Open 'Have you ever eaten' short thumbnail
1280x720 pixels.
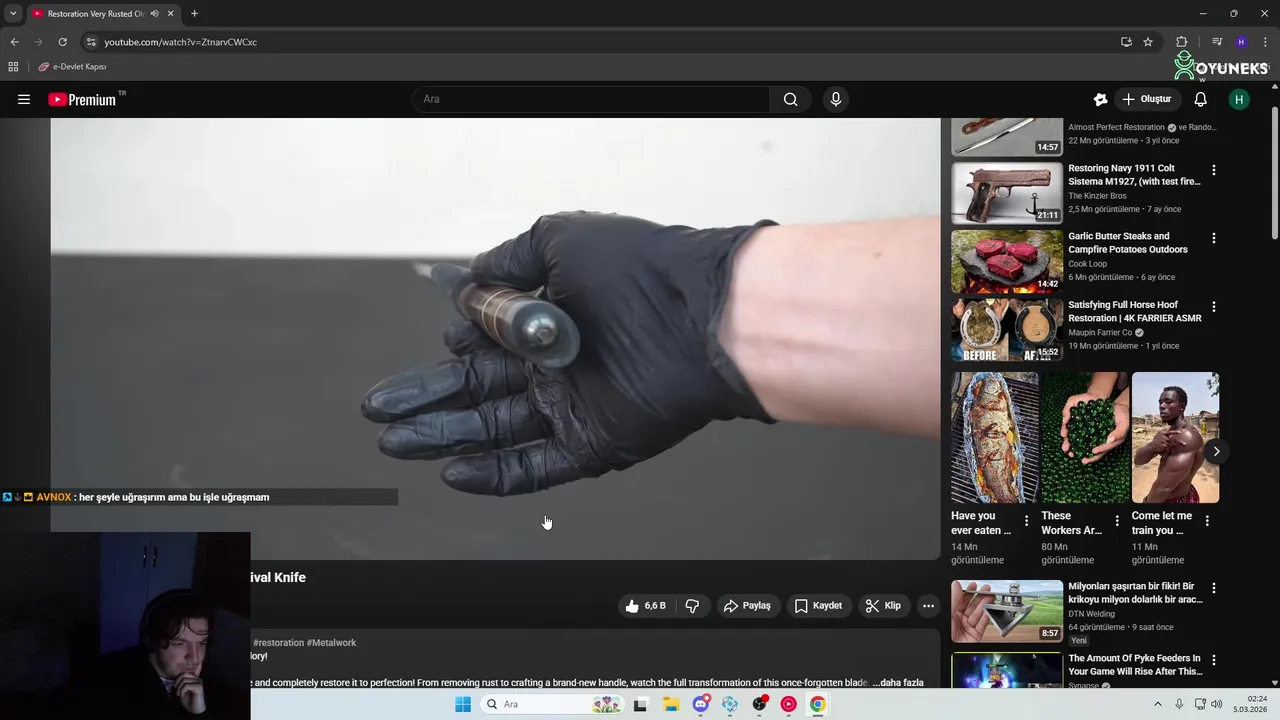(995, 437)
